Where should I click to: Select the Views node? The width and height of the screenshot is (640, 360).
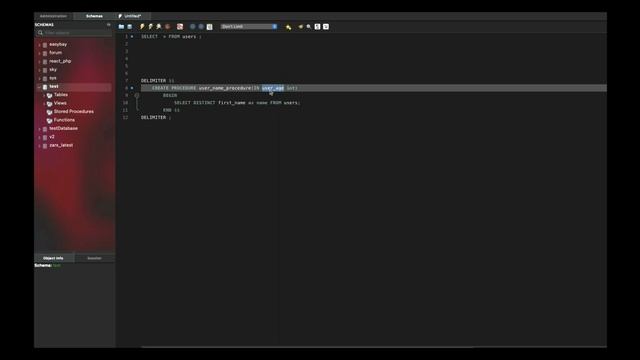[x=60, y=103]
